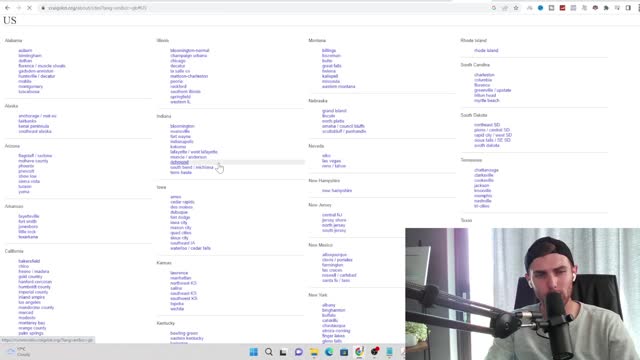This screenshot has width=640, height=360.
Task: Open the omaha / council bluffs link
Action: (343, 126)
